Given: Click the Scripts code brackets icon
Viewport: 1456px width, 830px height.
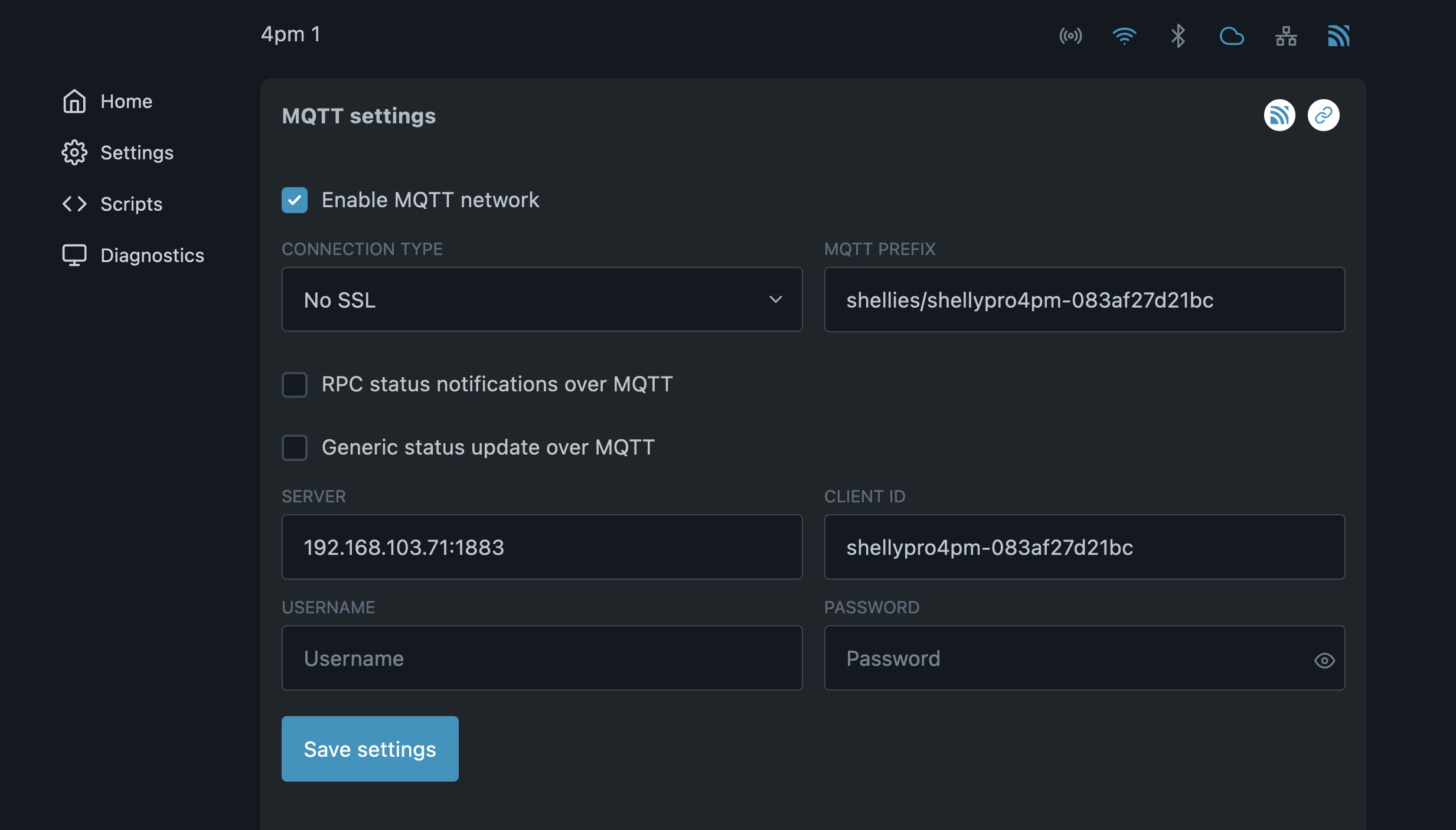Looking at the screenshot, I should (74, 204).
